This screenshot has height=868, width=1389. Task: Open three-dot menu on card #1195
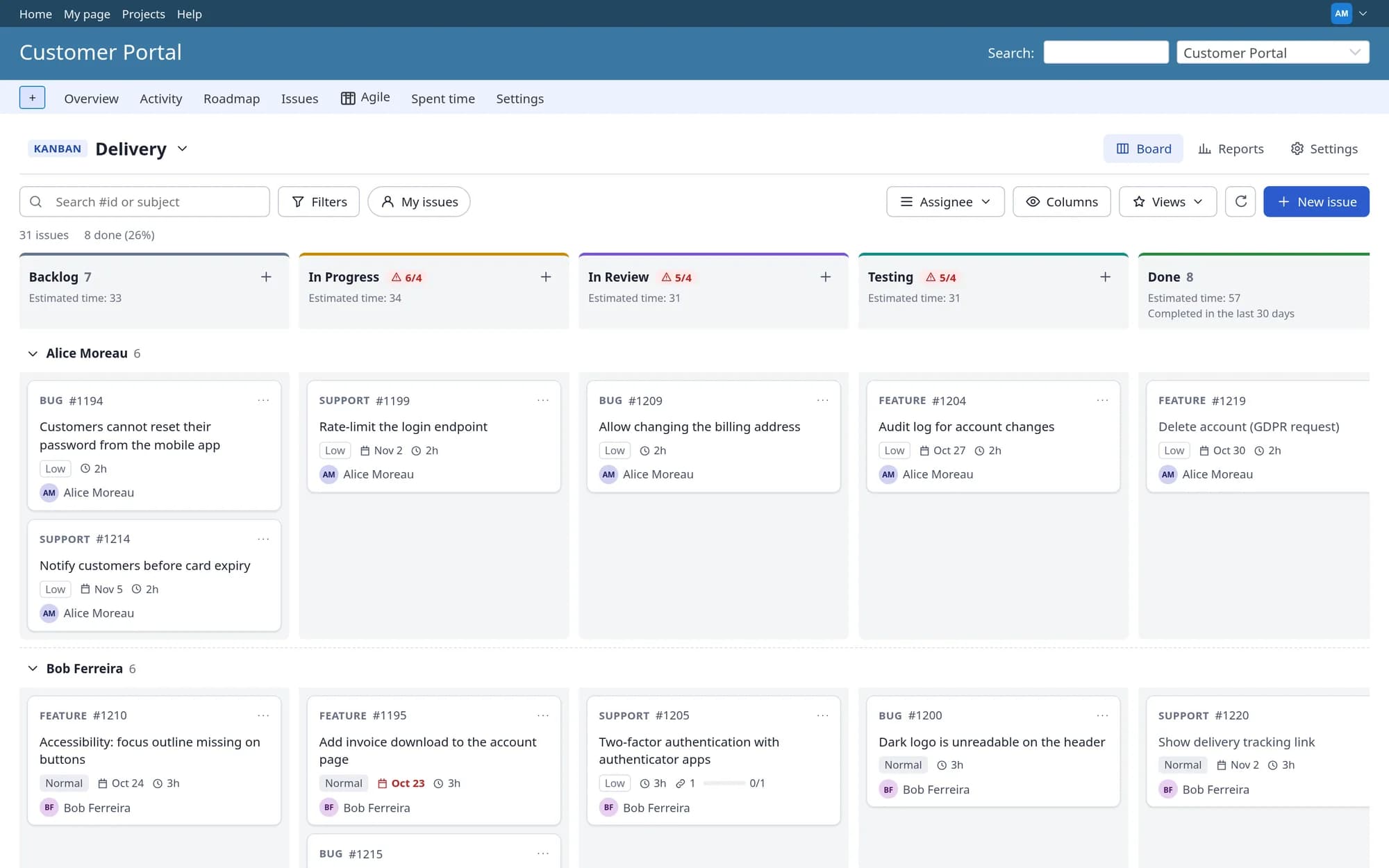coord(543,715)
